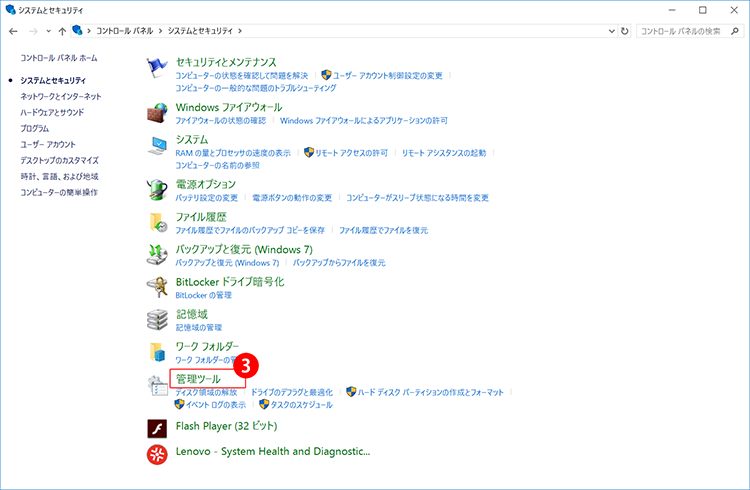Open the recent locations dropdown beside forward arrow

[47, 32]
